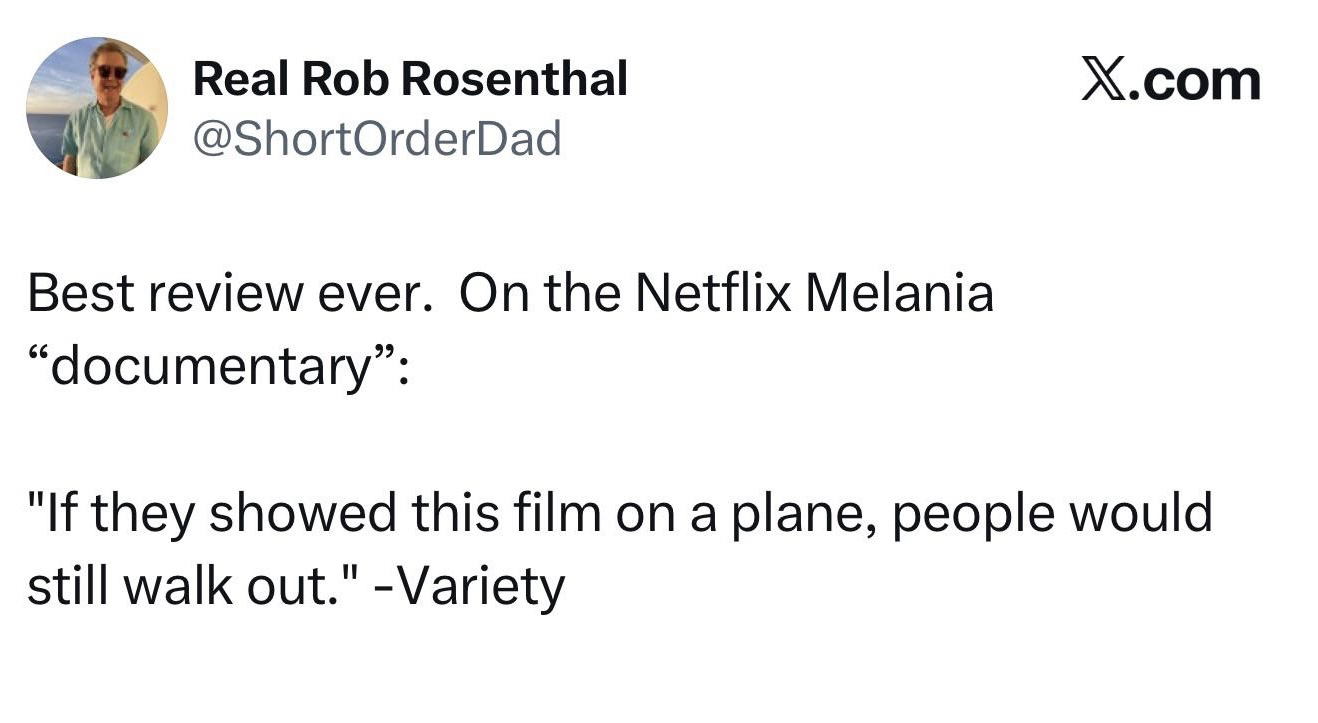
Task: Click the ".com" text beside the X logo
Action: click(1195, 81)
